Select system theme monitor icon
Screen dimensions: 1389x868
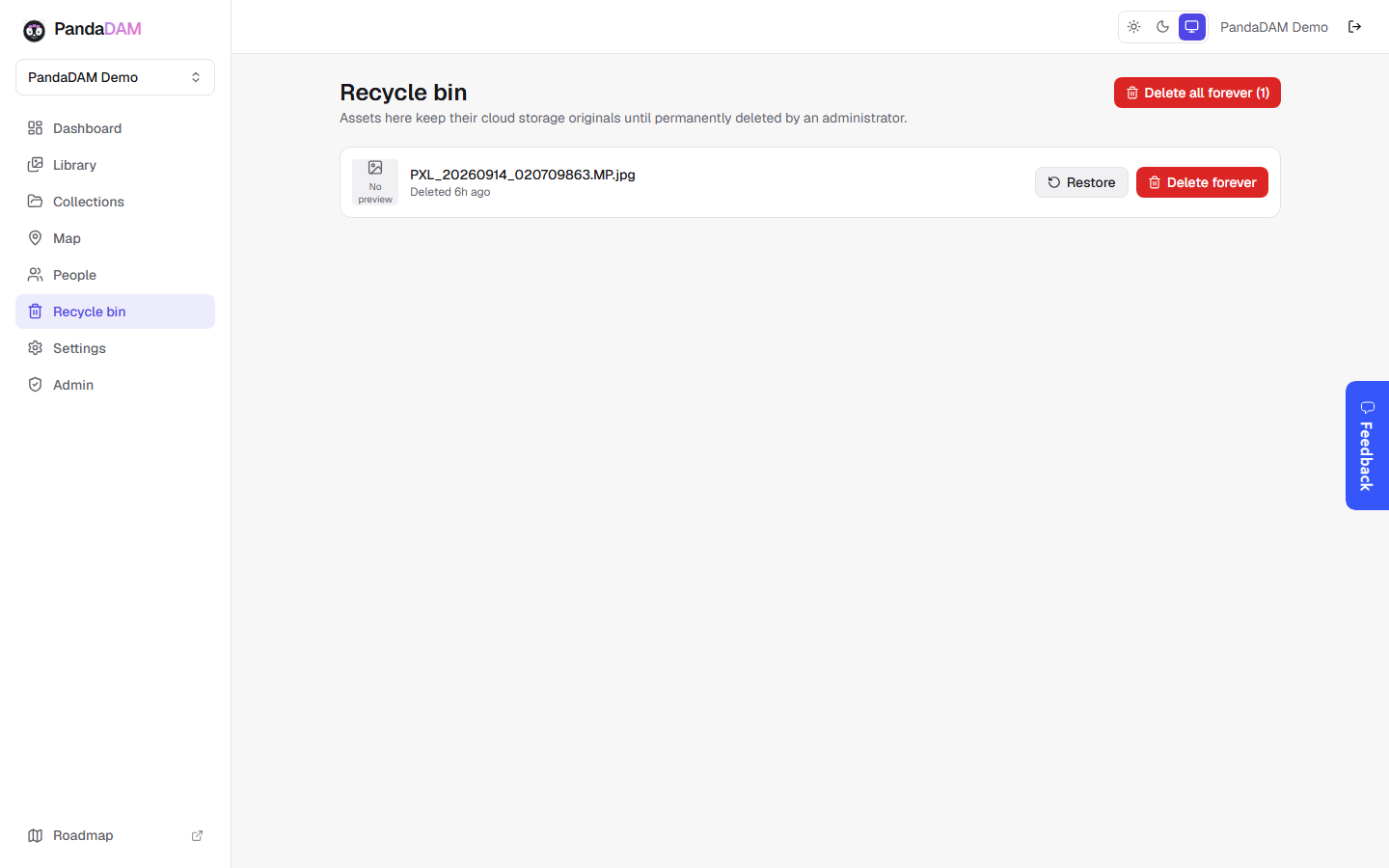tap(1192, 27)
